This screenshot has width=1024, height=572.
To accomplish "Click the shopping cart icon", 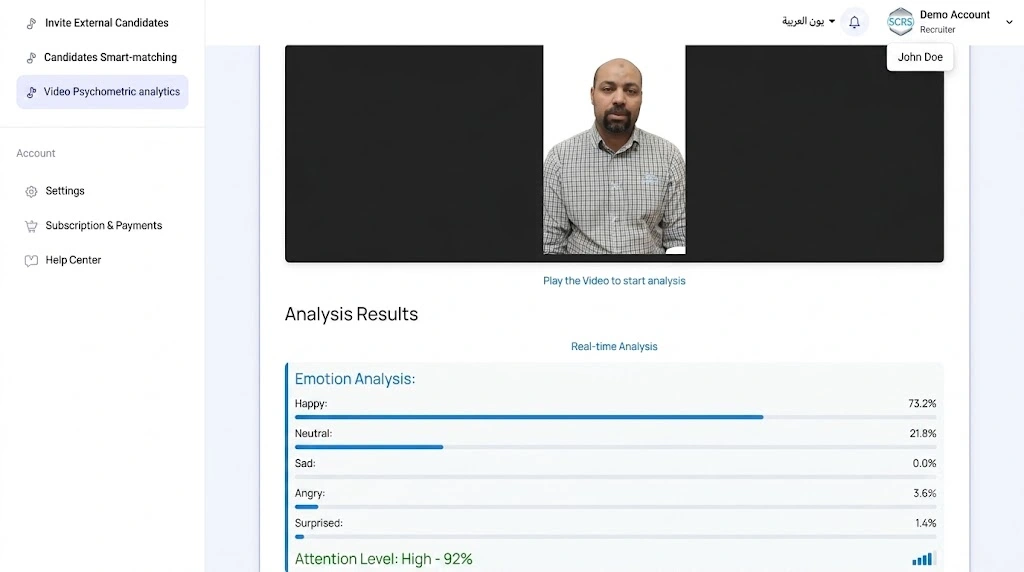I will [x=31, y=227].
